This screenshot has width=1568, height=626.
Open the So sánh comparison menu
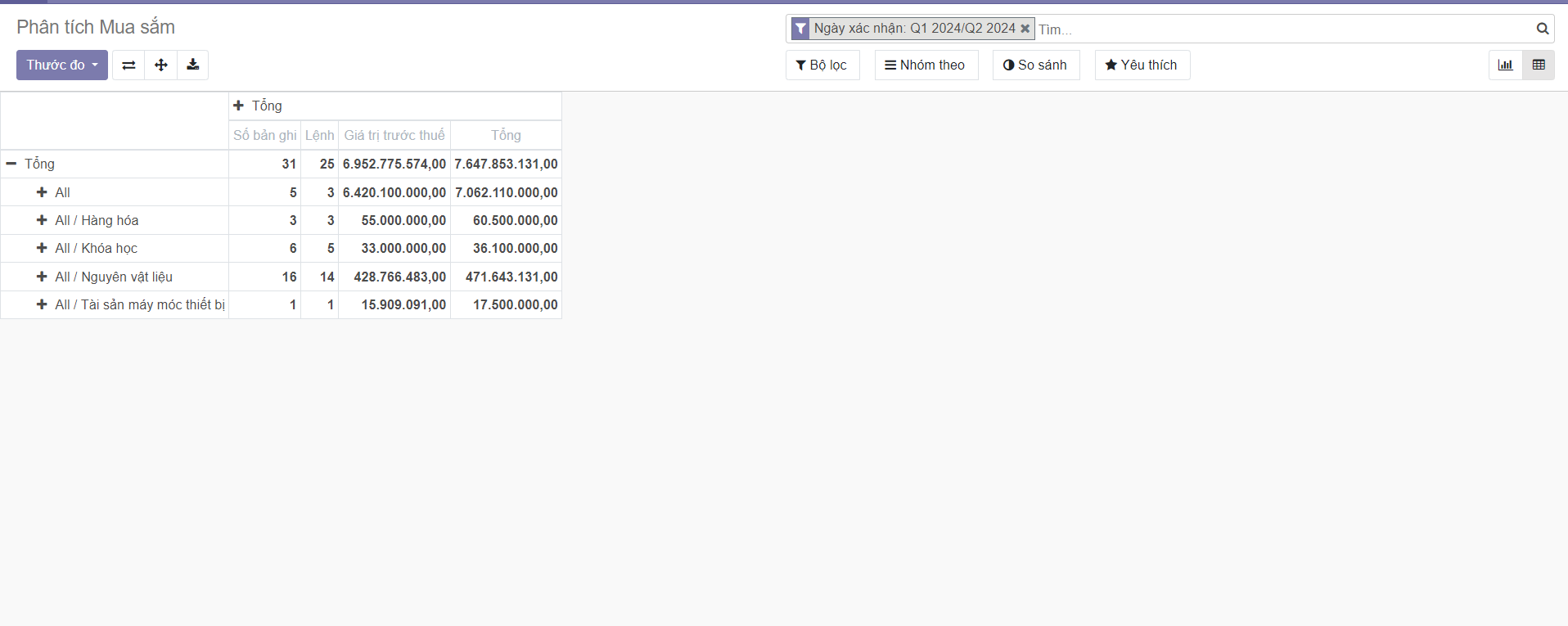pos(1035,65)
